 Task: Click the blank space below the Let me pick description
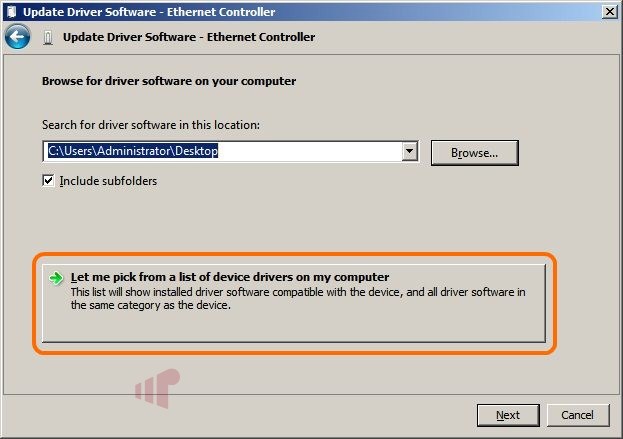(x=294, y=327)
